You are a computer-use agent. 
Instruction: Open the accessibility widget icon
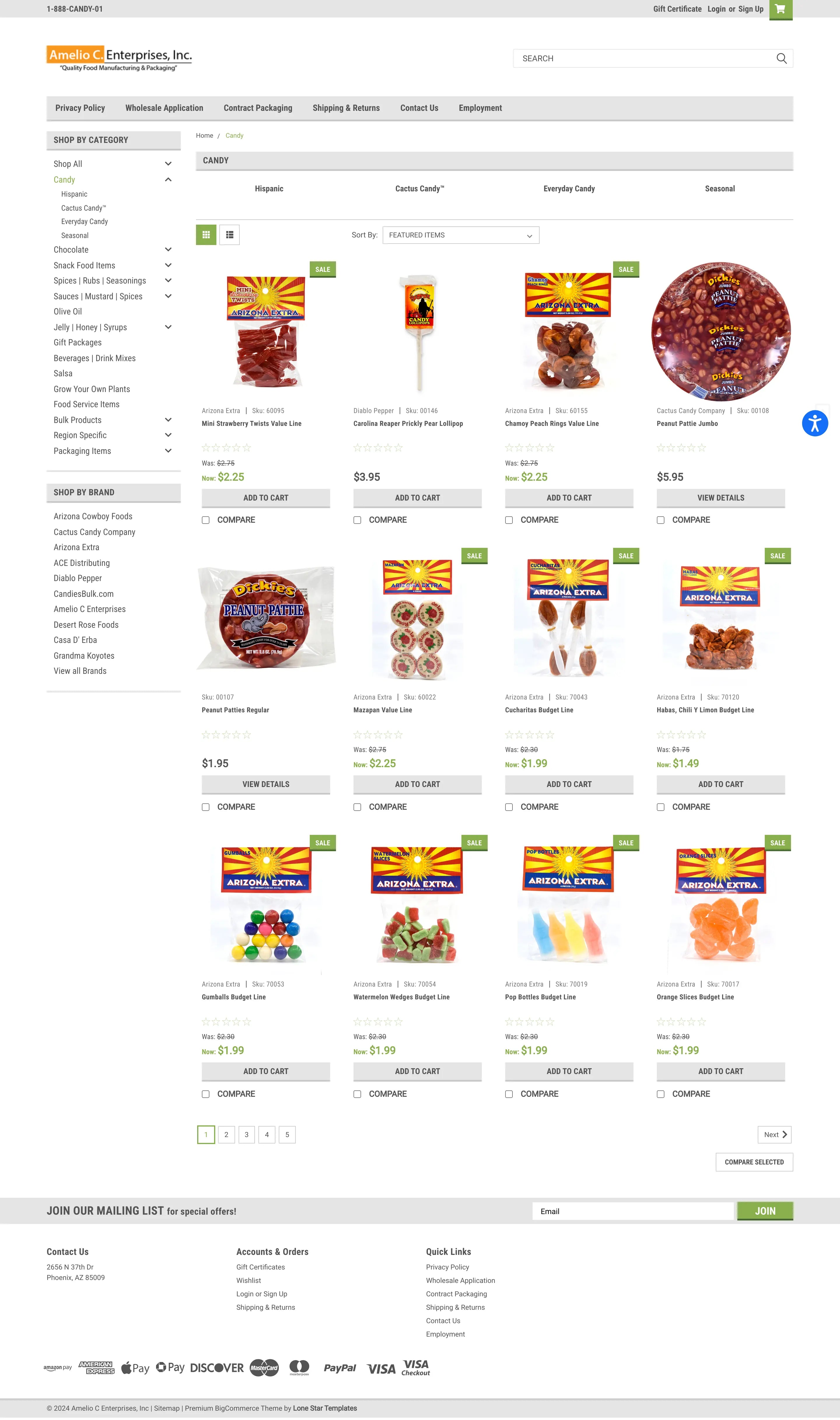click(x=815, y=423)
